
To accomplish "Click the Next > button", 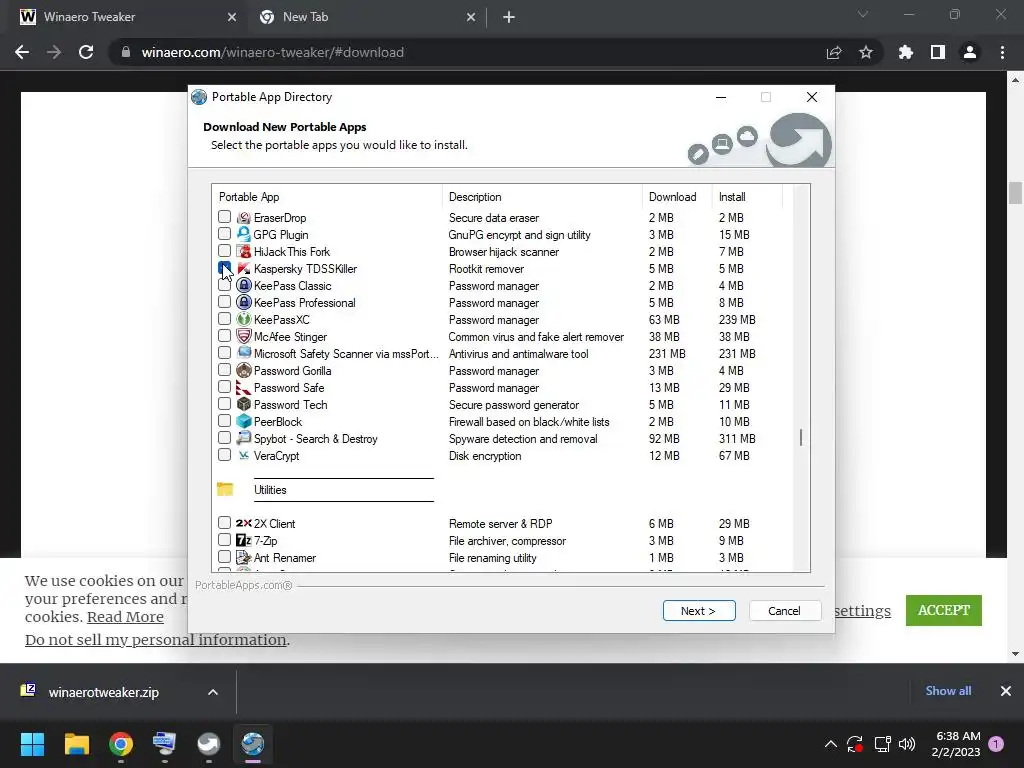I will click(x=699, y=611).
